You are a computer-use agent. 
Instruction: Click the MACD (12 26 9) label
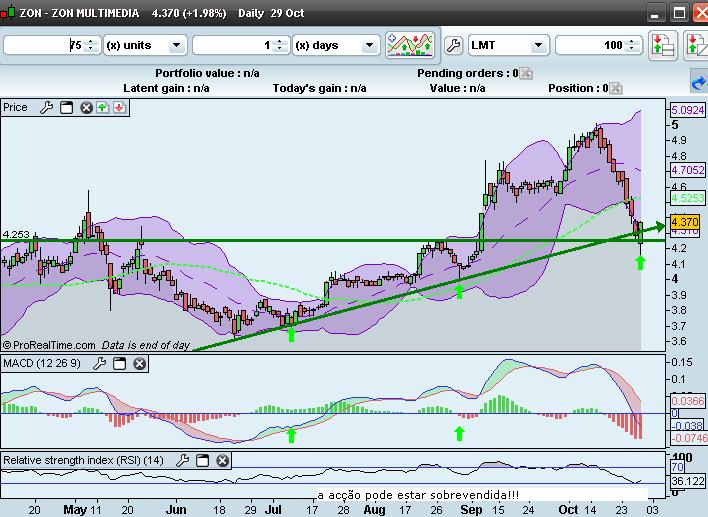(42, 363)
